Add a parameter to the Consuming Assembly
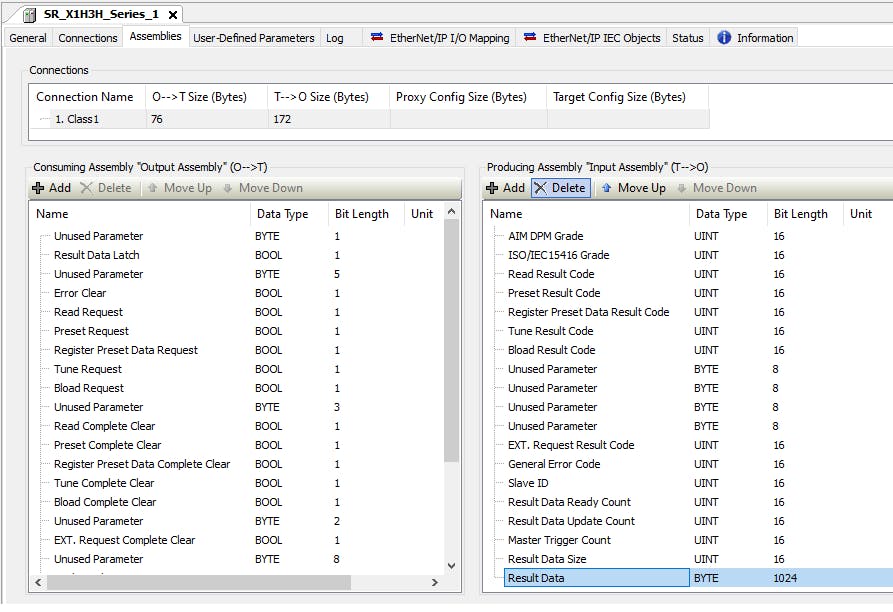The width and height of the screenshot is (893, 612). (x=52, y=188)
